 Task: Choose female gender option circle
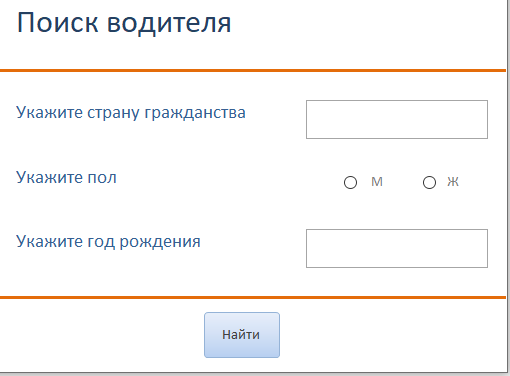[x=429, y=182]
